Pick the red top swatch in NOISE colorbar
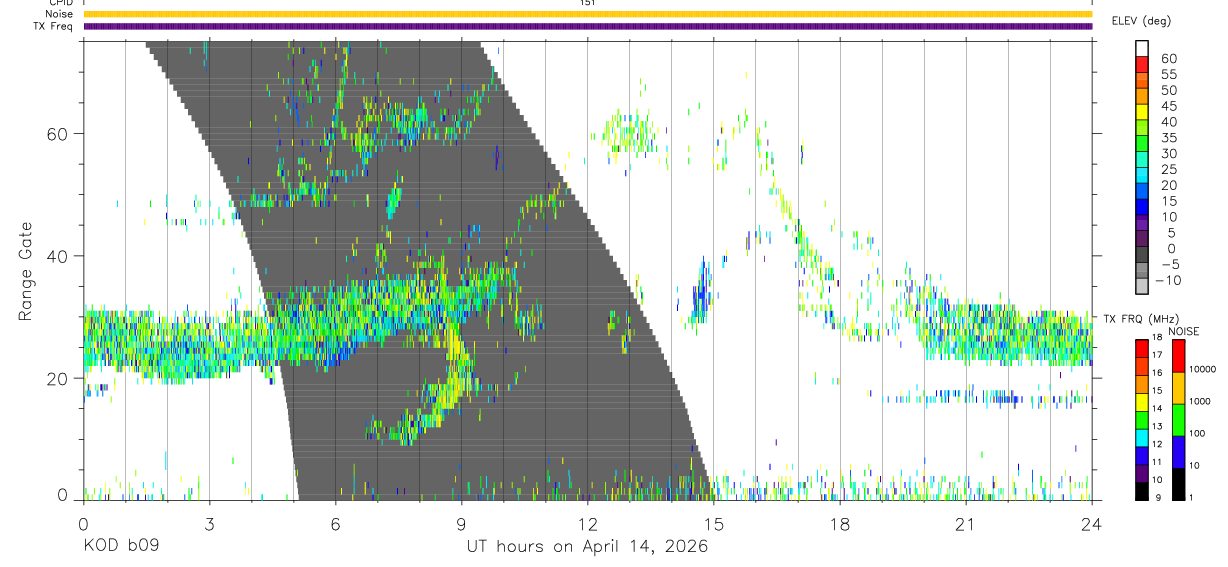 1178,356
